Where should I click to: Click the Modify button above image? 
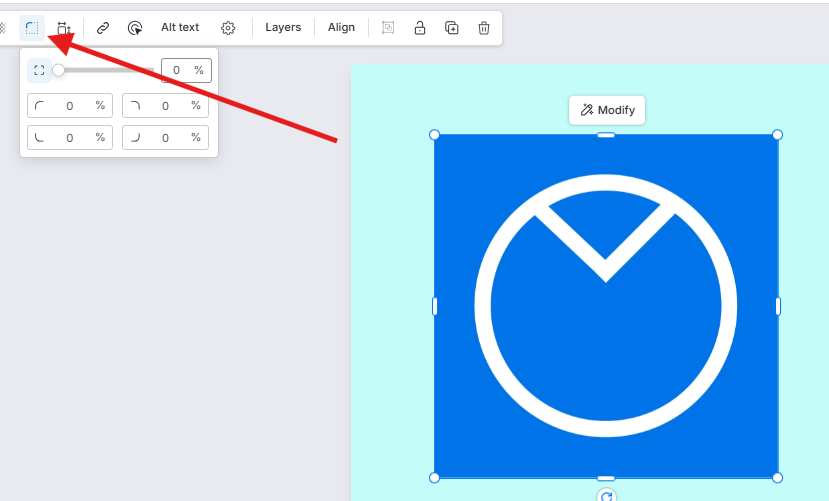(607, 110)
